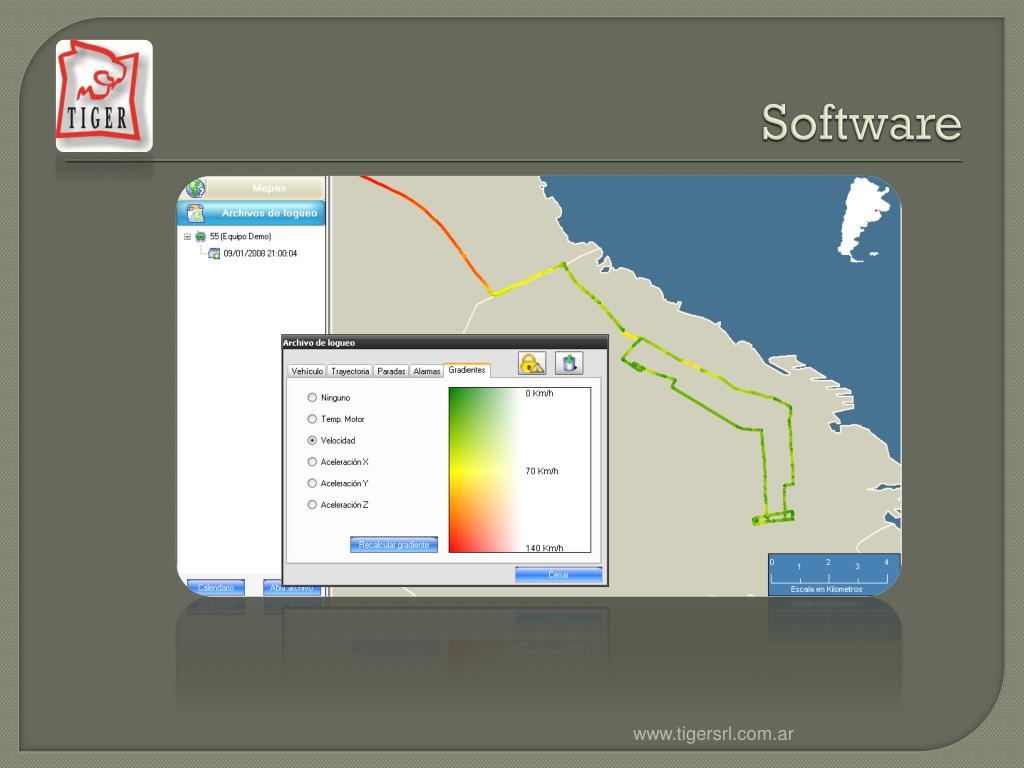The image size is (1024, 768).
Task: Select the Temp. Motor gradient option
Action: pyautogui.click(x=312, y=419)
